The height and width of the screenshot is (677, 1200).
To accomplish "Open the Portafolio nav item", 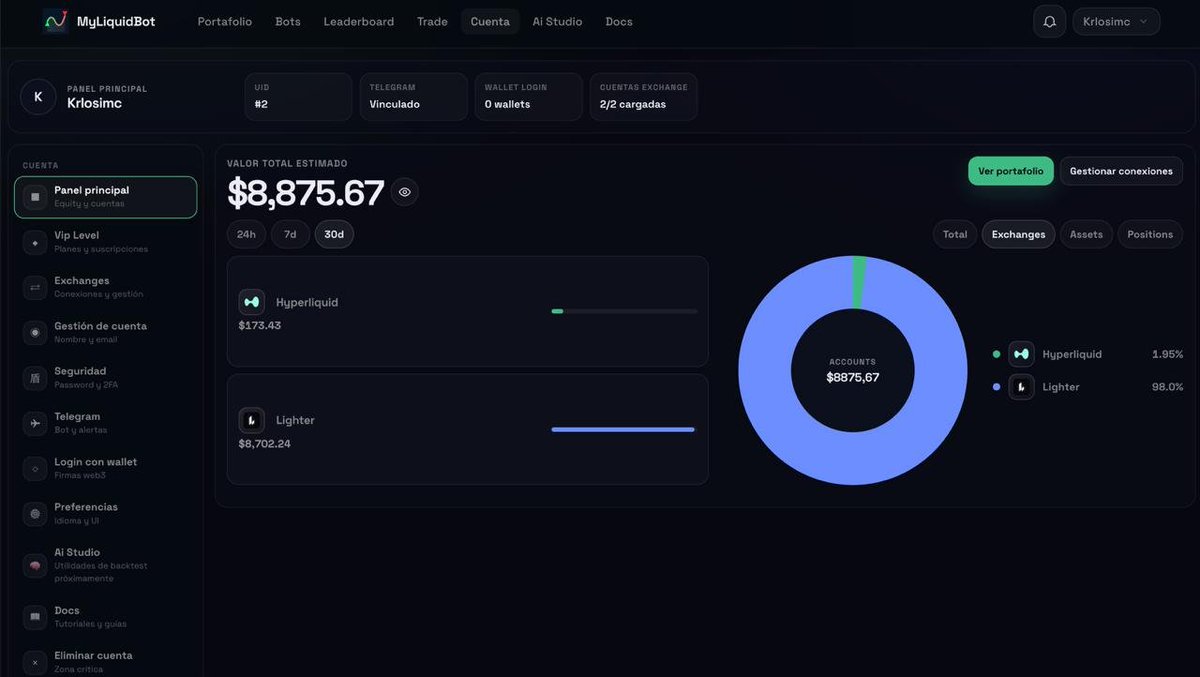I will pyautogui.click(x=225, y=21).
